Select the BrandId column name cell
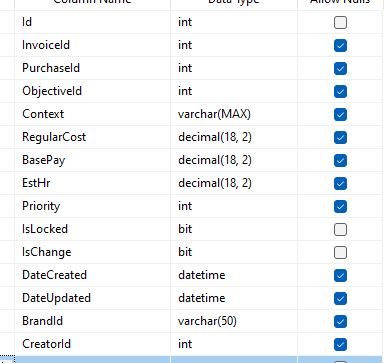This screenshot has height=363, width=385. point(92,321)
